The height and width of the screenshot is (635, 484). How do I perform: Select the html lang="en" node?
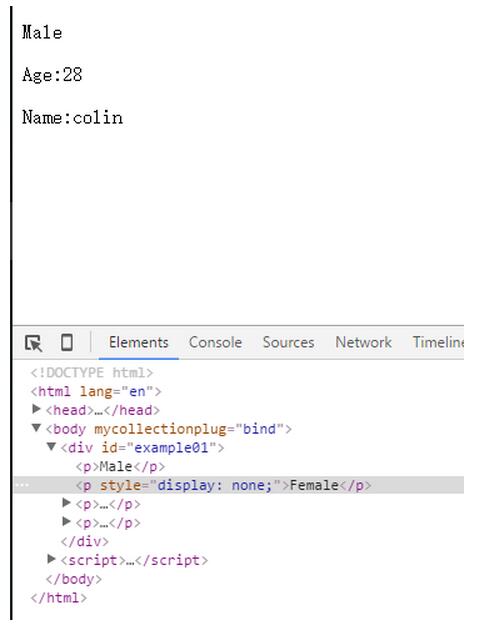pyautogui.click(x=96, y=392)
